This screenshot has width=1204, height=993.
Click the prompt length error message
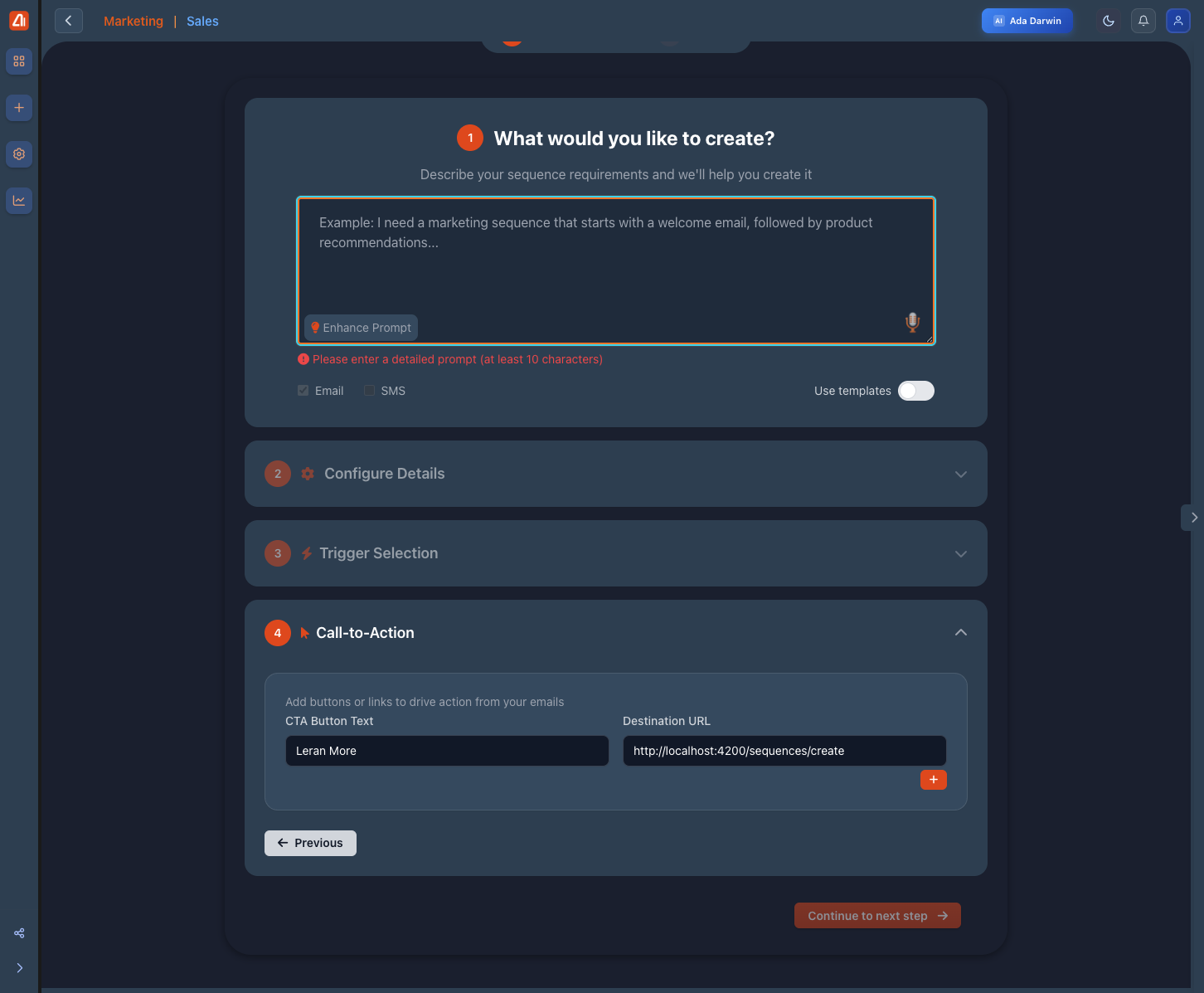point(450,359)
